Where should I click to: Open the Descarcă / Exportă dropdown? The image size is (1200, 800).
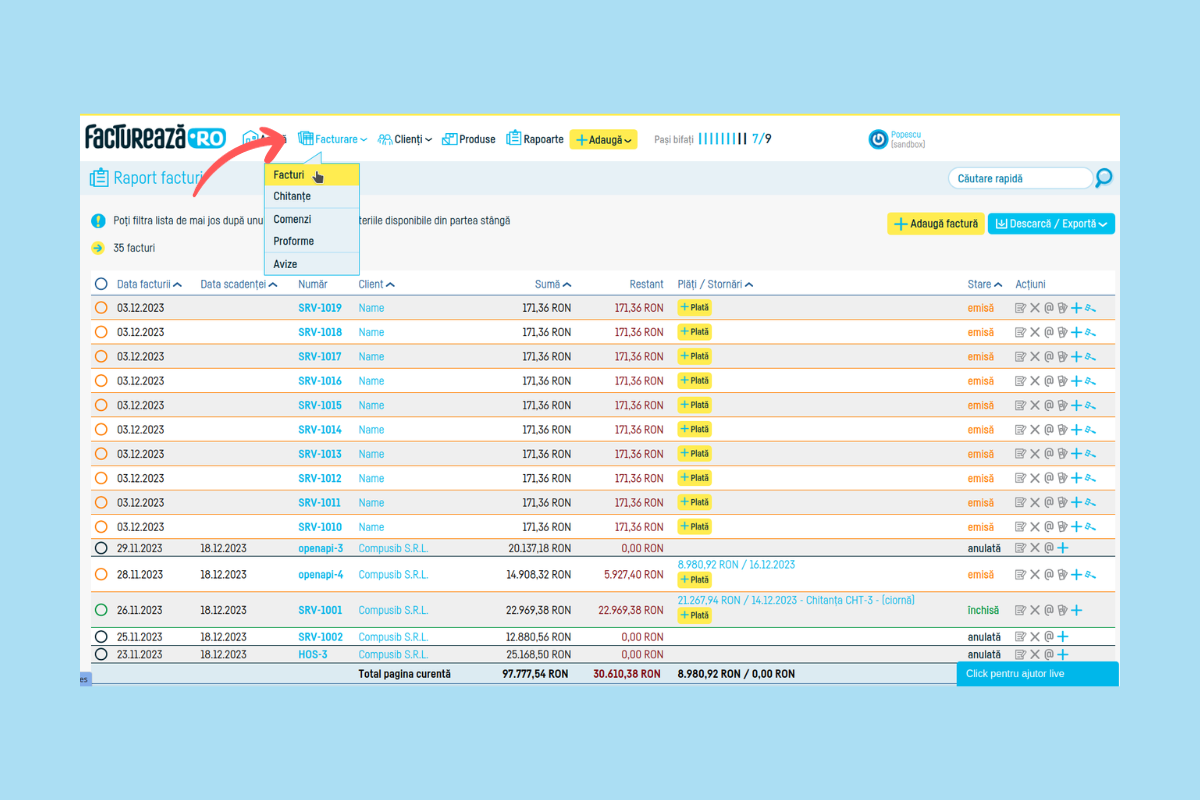pyautogui.click(x=1051, y=224)
